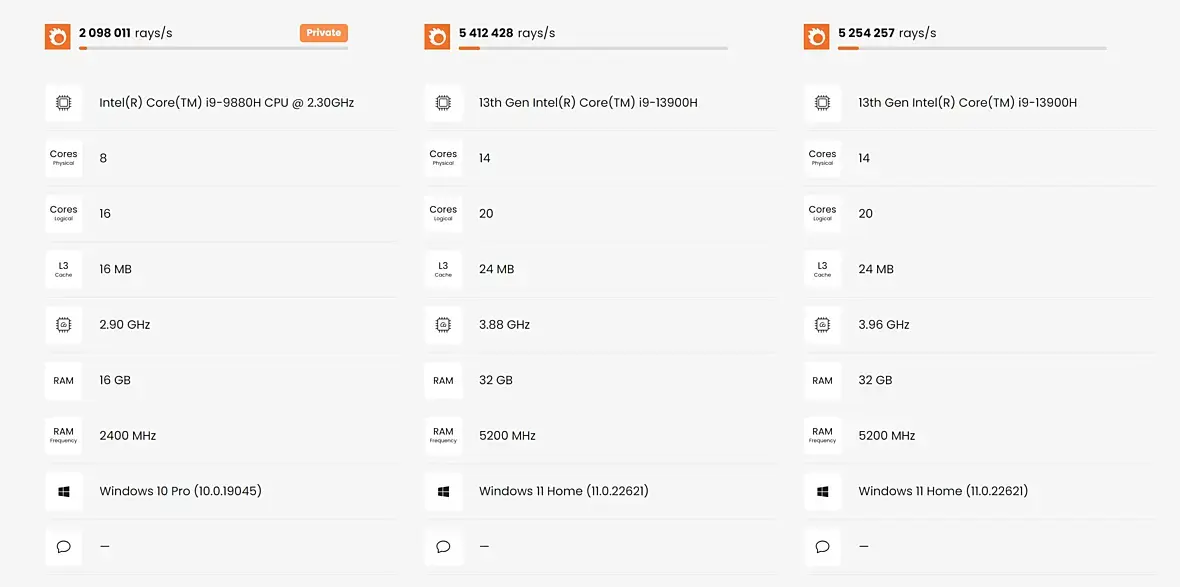1180x587 pixels.
Task: Click the V-Ray logo beside 5 254 257 rays/s
Action: point(817,37)
